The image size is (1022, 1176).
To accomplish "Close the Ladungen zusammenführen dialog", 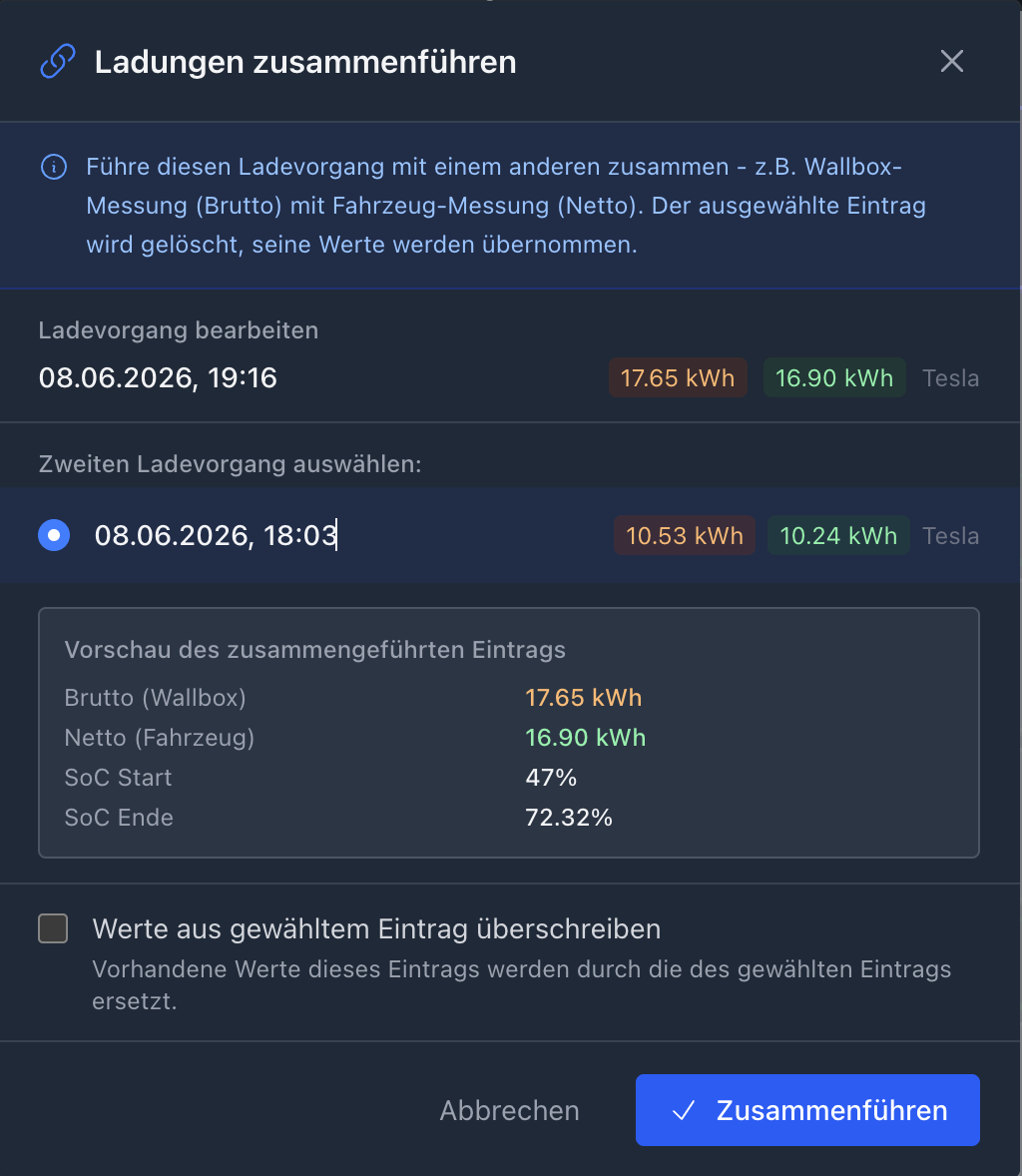I will point(951,62).
